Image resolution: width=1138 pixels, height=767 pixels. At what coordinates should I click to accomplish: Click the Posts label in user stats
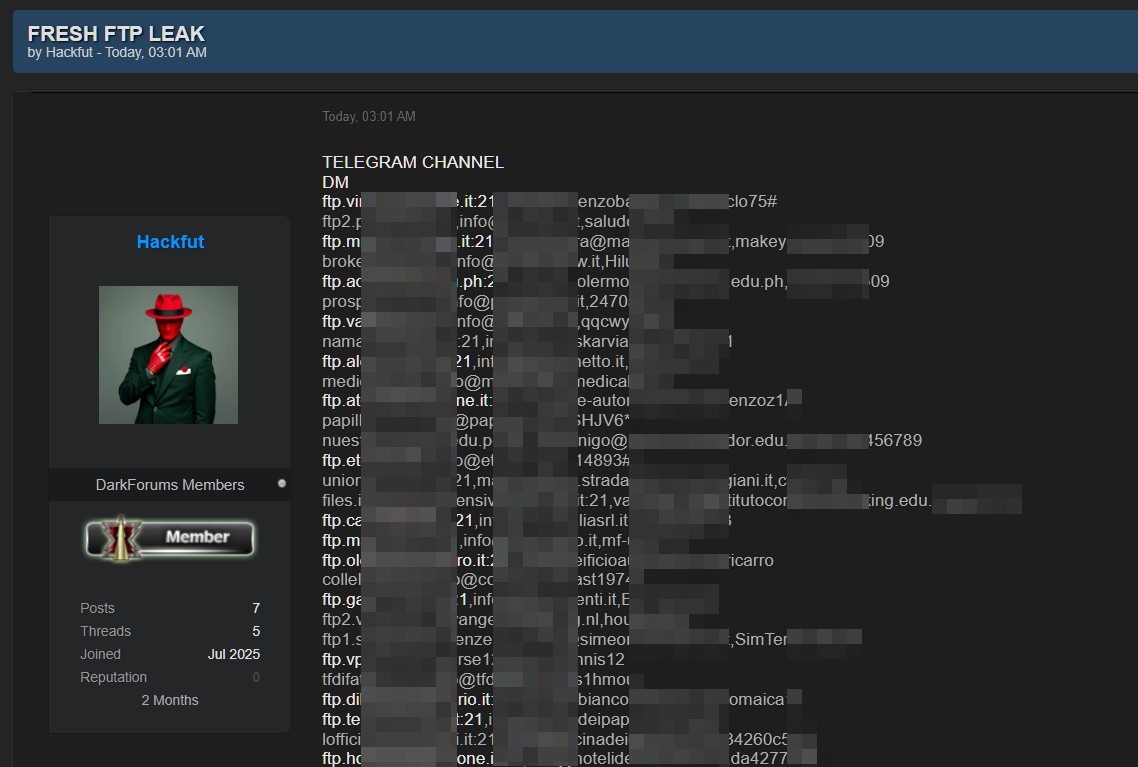[x=97, y=608]
